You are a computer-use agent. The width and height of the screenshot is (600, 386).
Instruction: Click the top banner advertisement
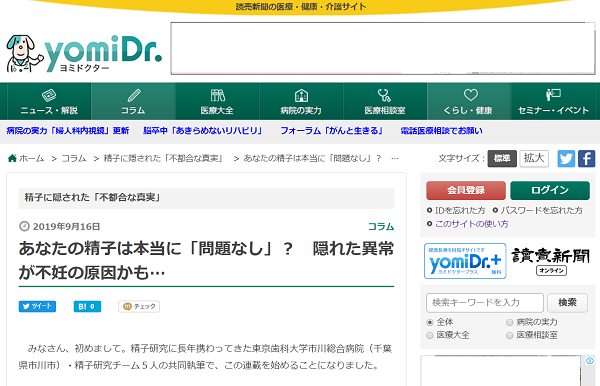coord(383,48)
